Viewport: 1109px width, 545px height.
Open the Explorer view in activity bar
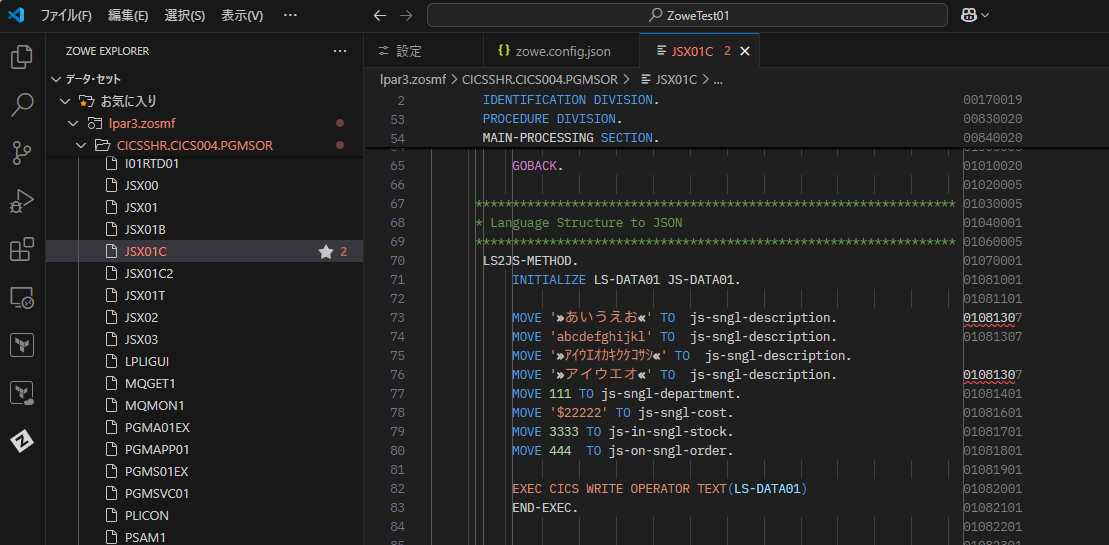pos(22,58)
